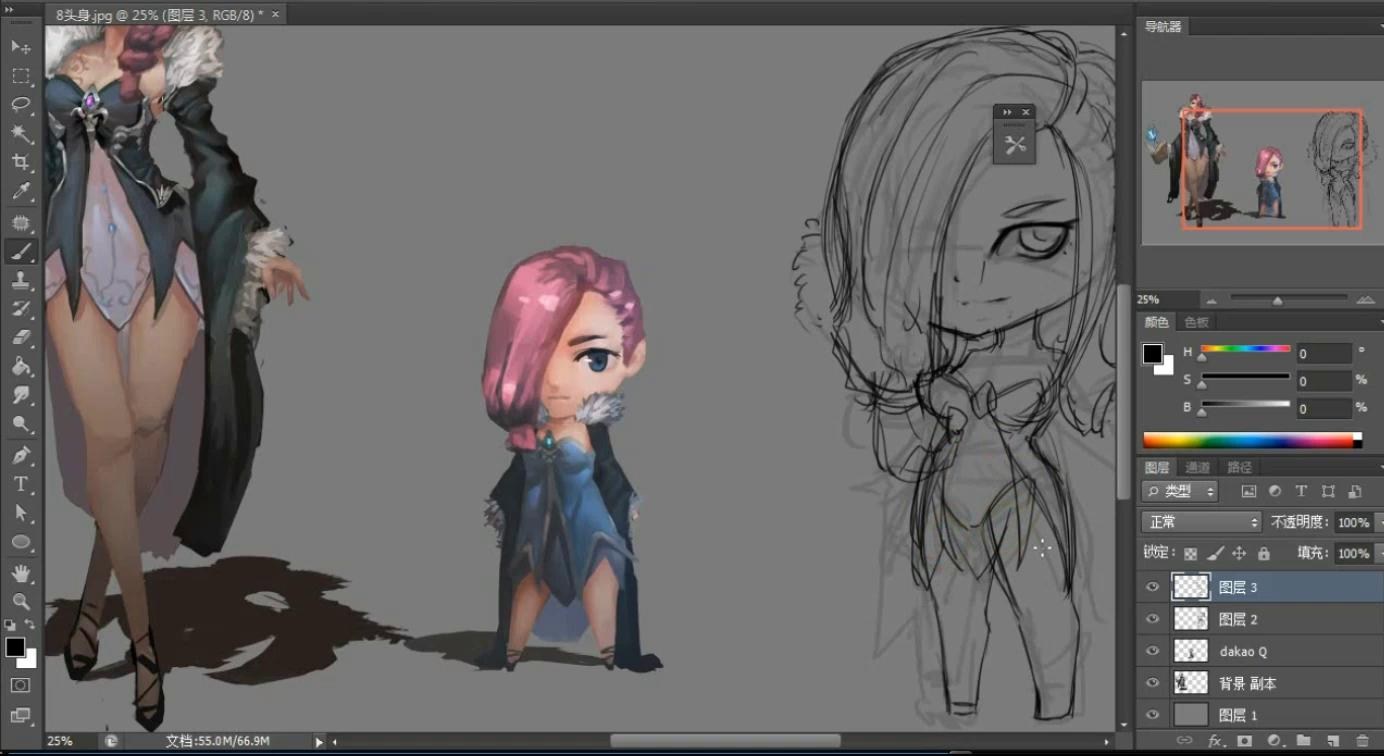This screenshot has width=1384, height=756.
Task: Create new fill or adjustment layer
Action: pos(1274,741)
